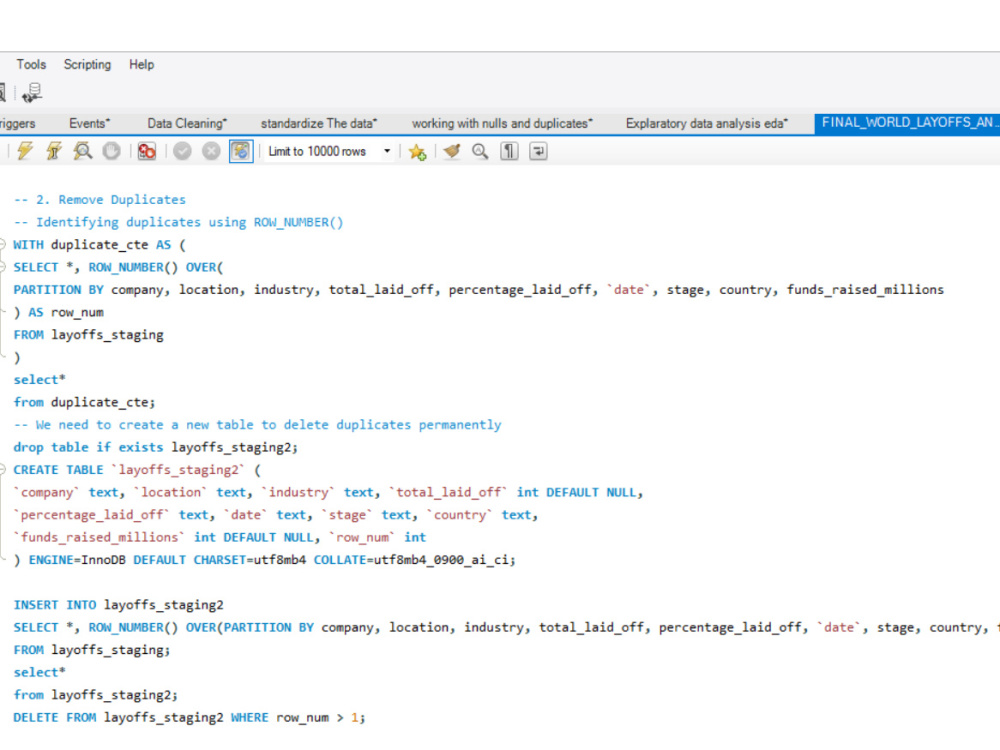This screenshot has height=750, width=1000.
Task: Click 'drop table if exists layoffs_staging2;' line
Action: 156,447
